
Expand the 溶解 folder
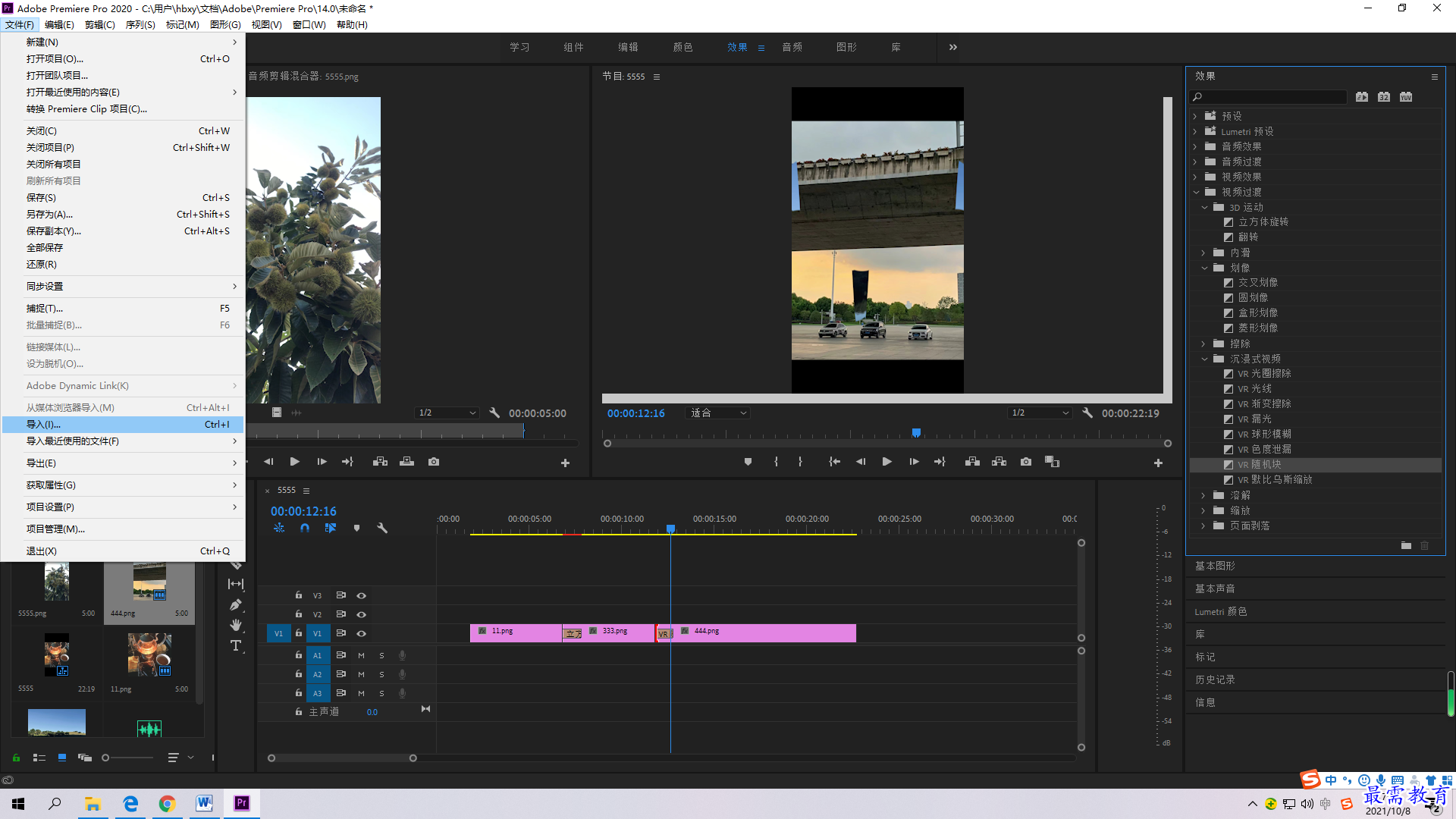(1203, 495)
